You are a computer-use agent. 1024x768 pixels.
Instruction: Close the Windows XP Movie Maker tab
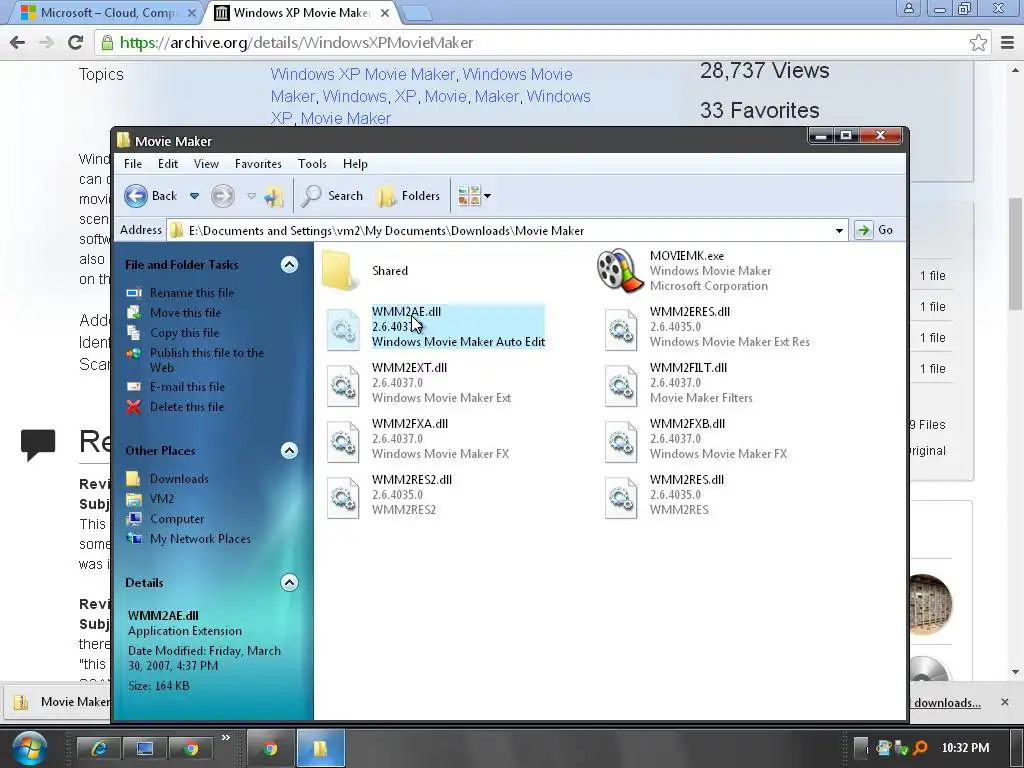tap(385, 12)
